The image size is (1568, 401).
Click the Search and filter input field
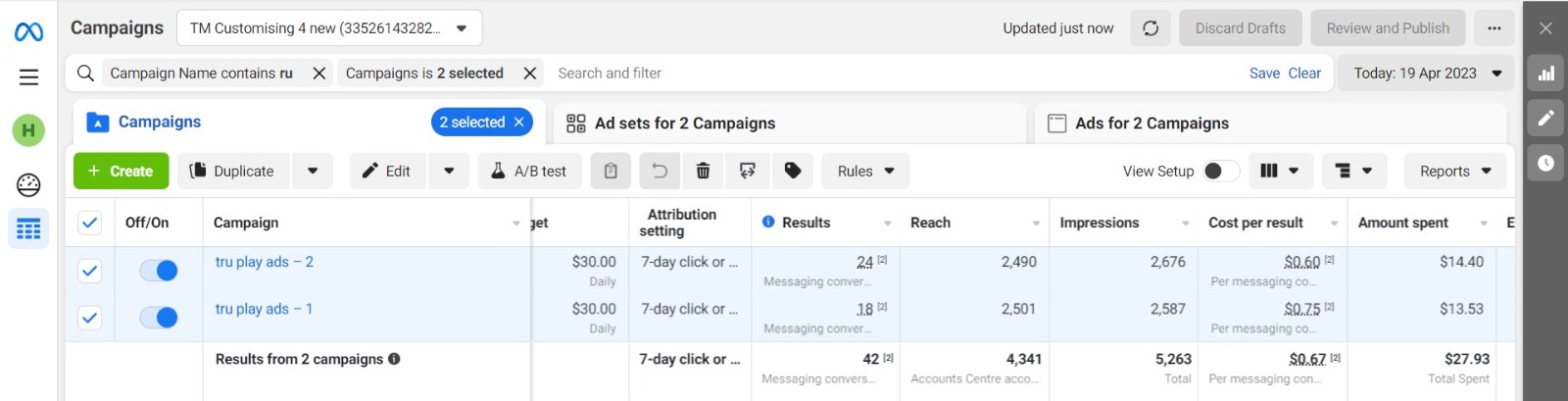(x=882, y=74)
